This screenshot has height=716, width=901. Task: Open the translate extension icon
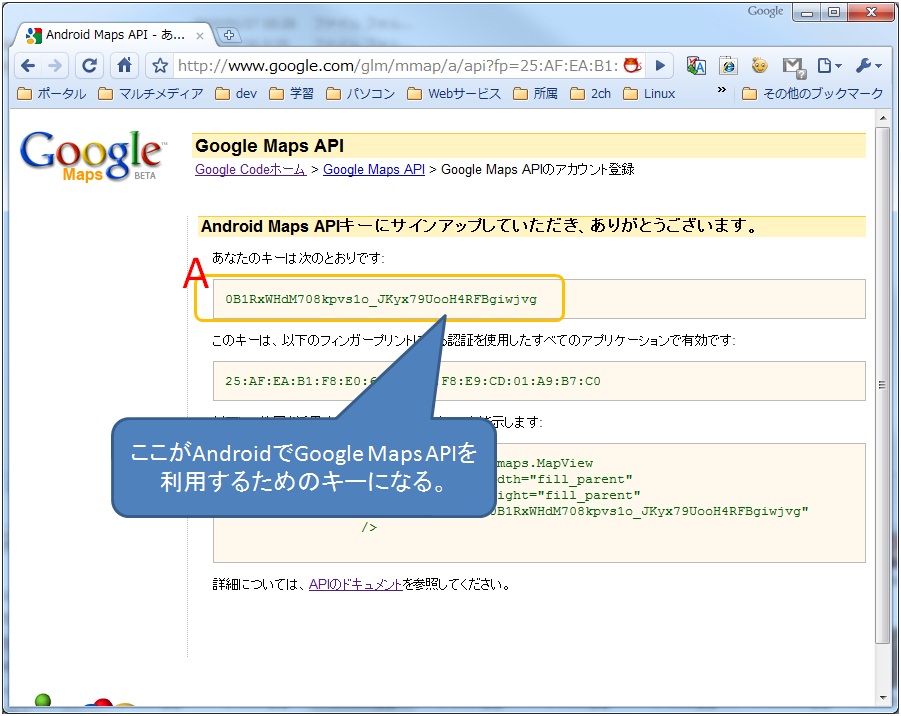pyautogui.click(x=696, y=66)
